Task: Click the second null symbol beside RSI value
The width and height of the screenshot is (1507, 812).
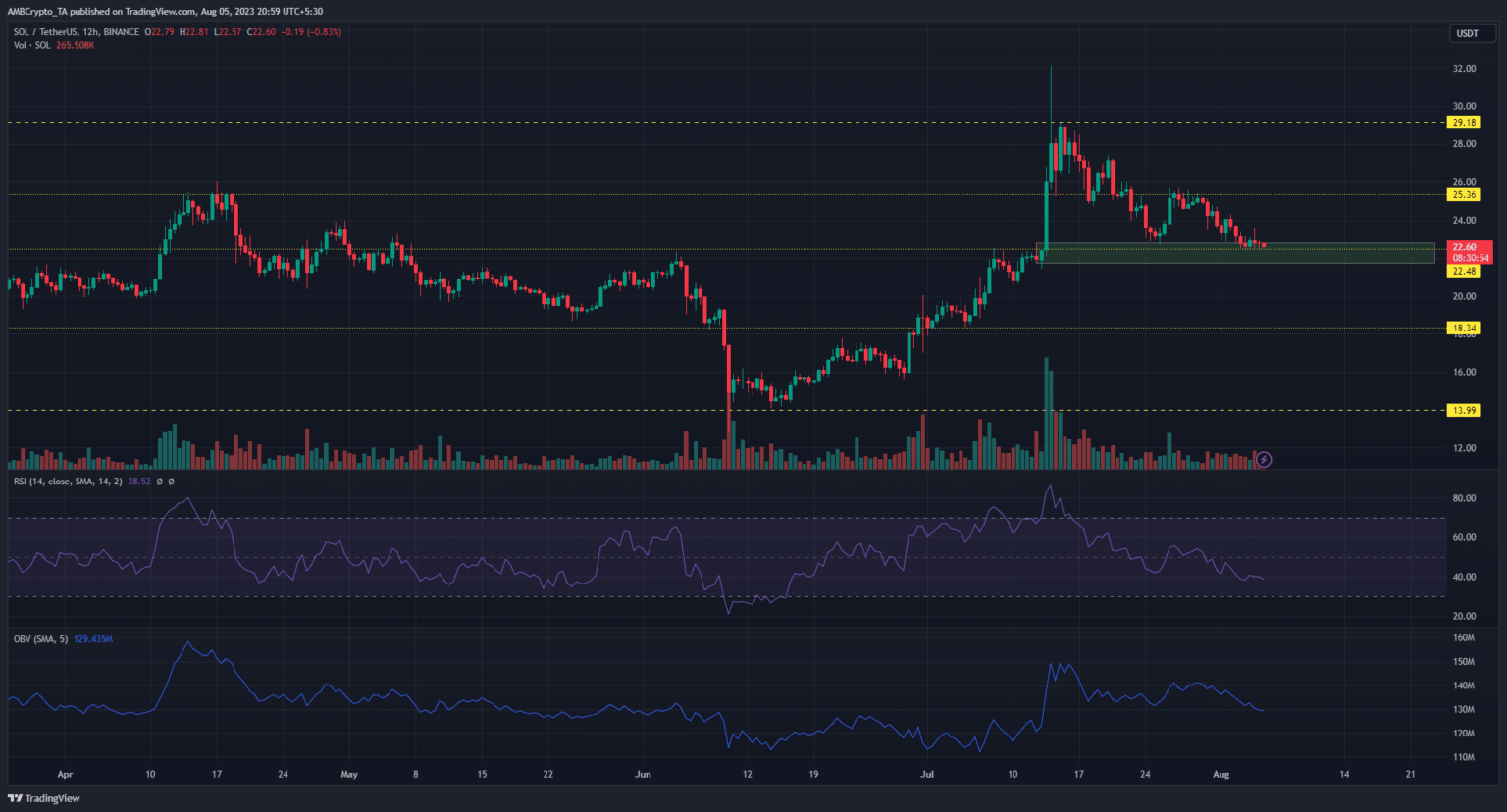Action: coord(171,482)
